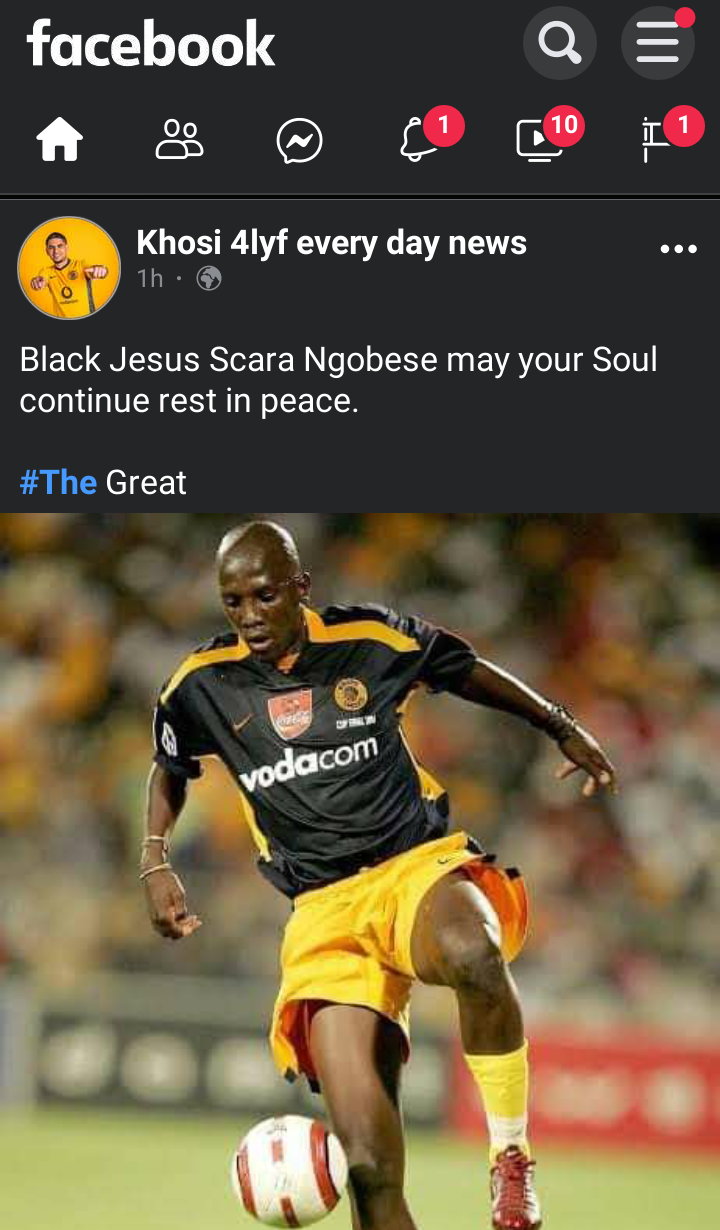This screenshot has width=720, height=1230.
Task: Follow the #The hashtag link
Action: (58, 483)
